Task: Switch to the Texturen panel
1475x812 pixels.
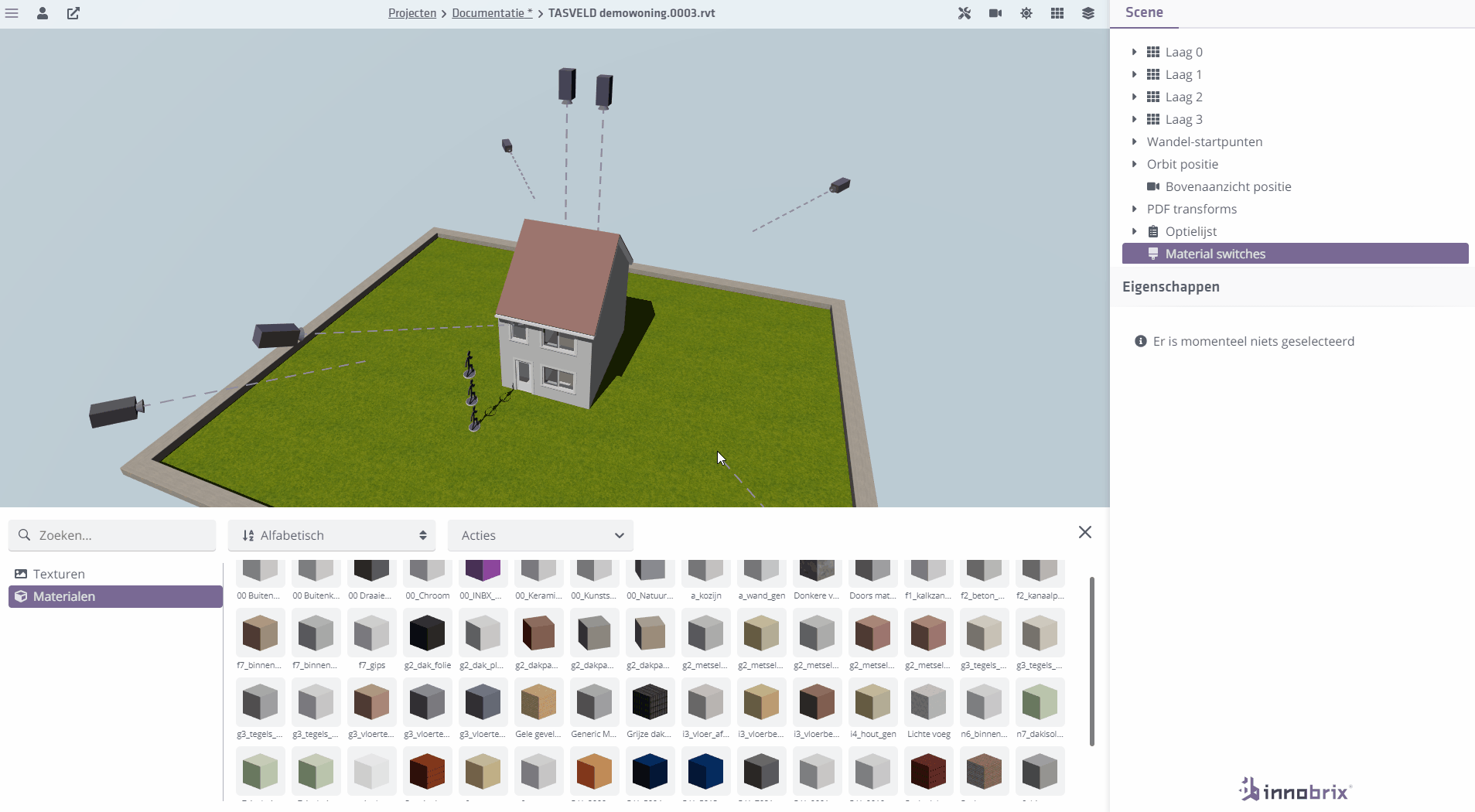Action: (58, 573)
